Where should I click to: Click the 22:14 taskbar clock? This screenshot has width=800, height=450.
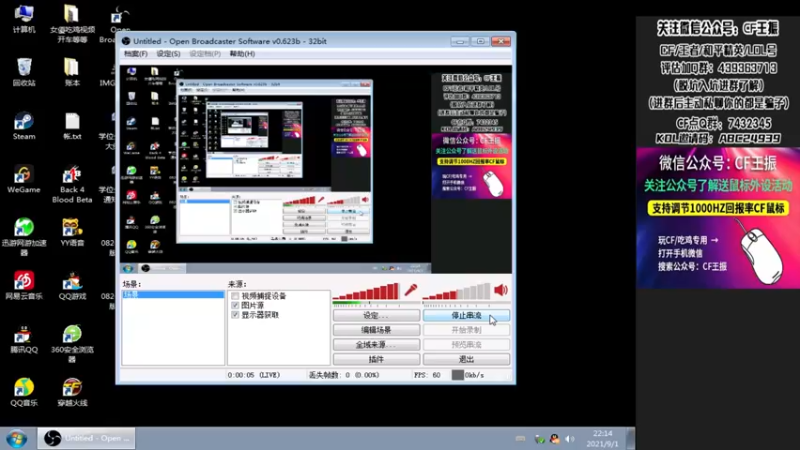click(x=603, y=434)
